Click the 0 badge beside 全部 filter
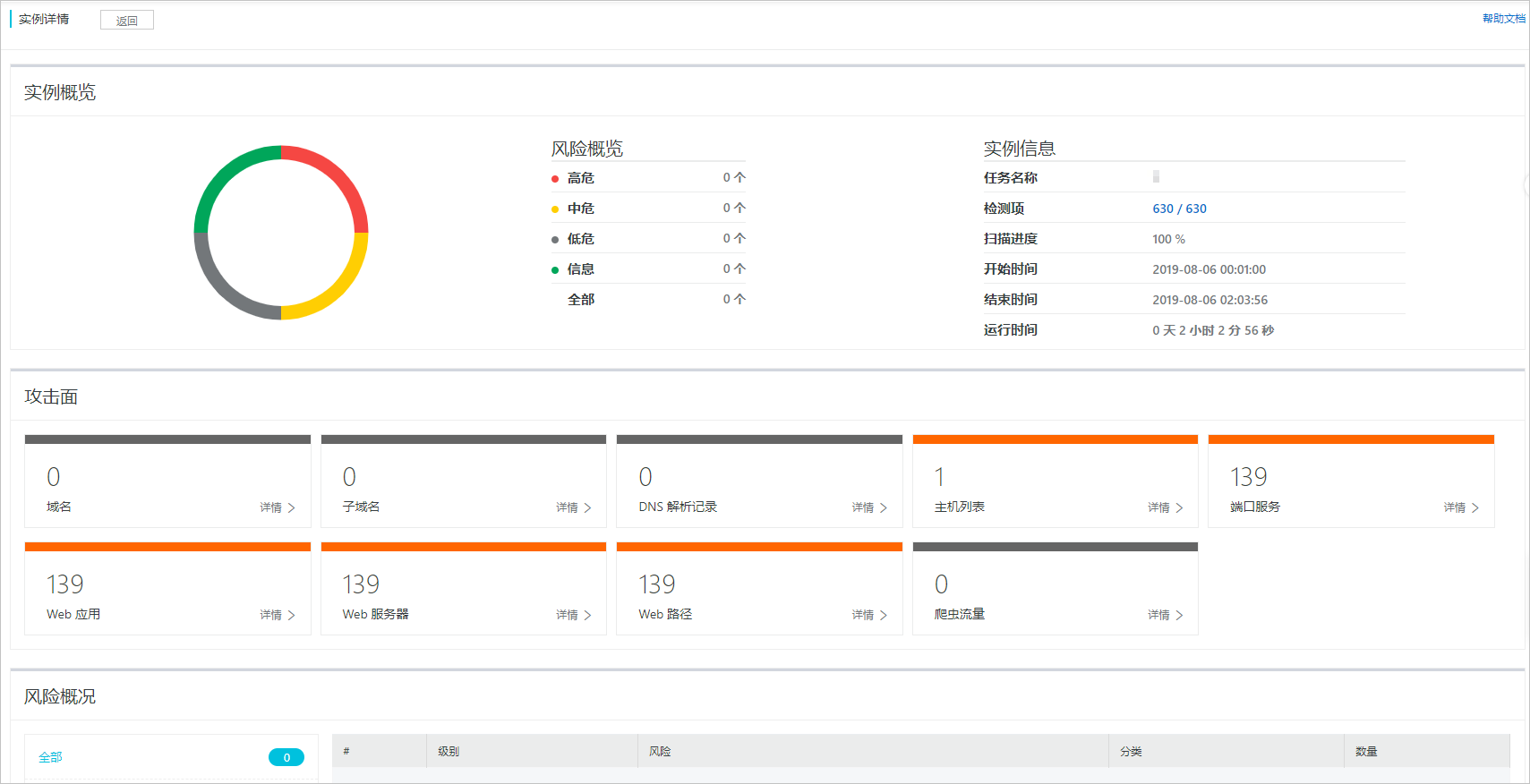The height and width of the screenshot is (784, 1530). 286,757
